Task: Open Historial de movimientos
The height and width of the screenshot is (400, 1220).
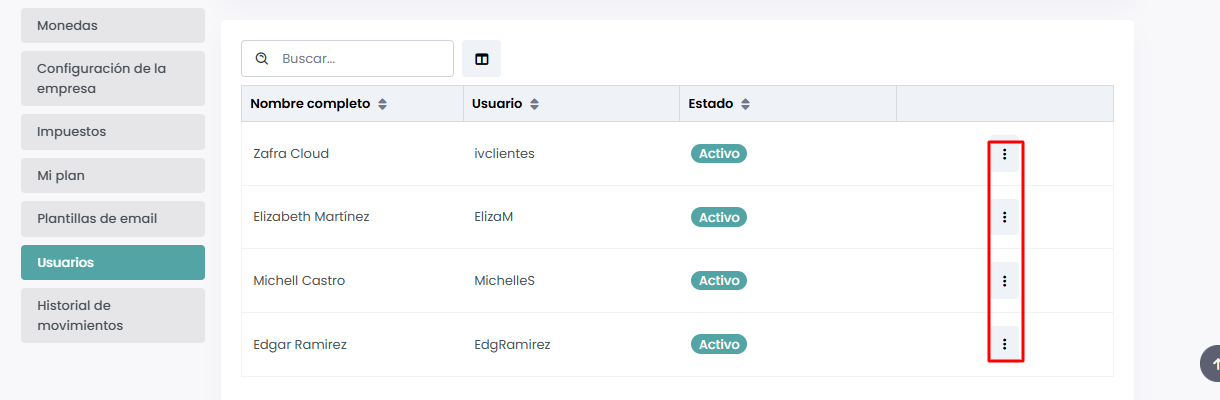Action: [113, 315]
